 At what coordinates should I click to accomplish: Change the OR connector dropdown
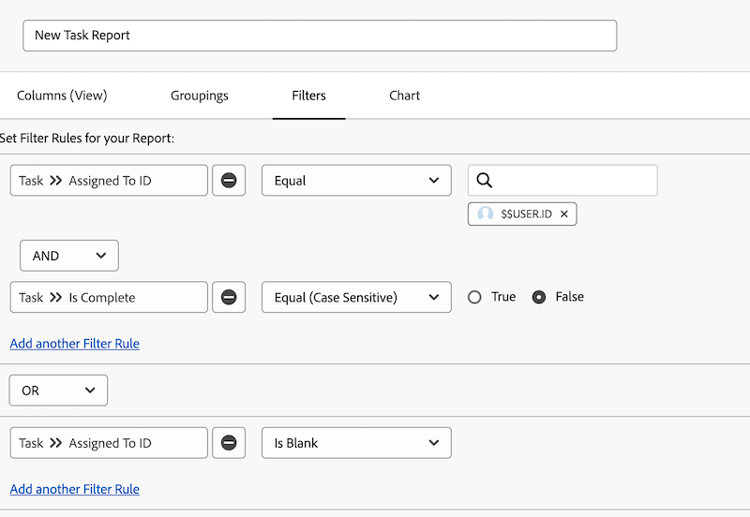(58, 390)
